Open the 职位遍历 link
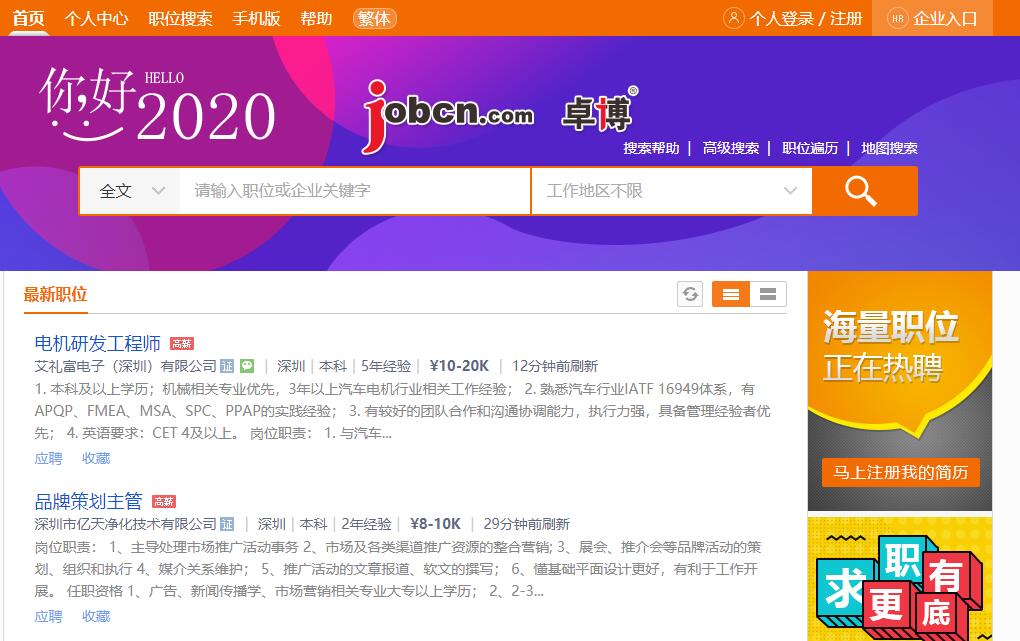 [x=810, y=148]
